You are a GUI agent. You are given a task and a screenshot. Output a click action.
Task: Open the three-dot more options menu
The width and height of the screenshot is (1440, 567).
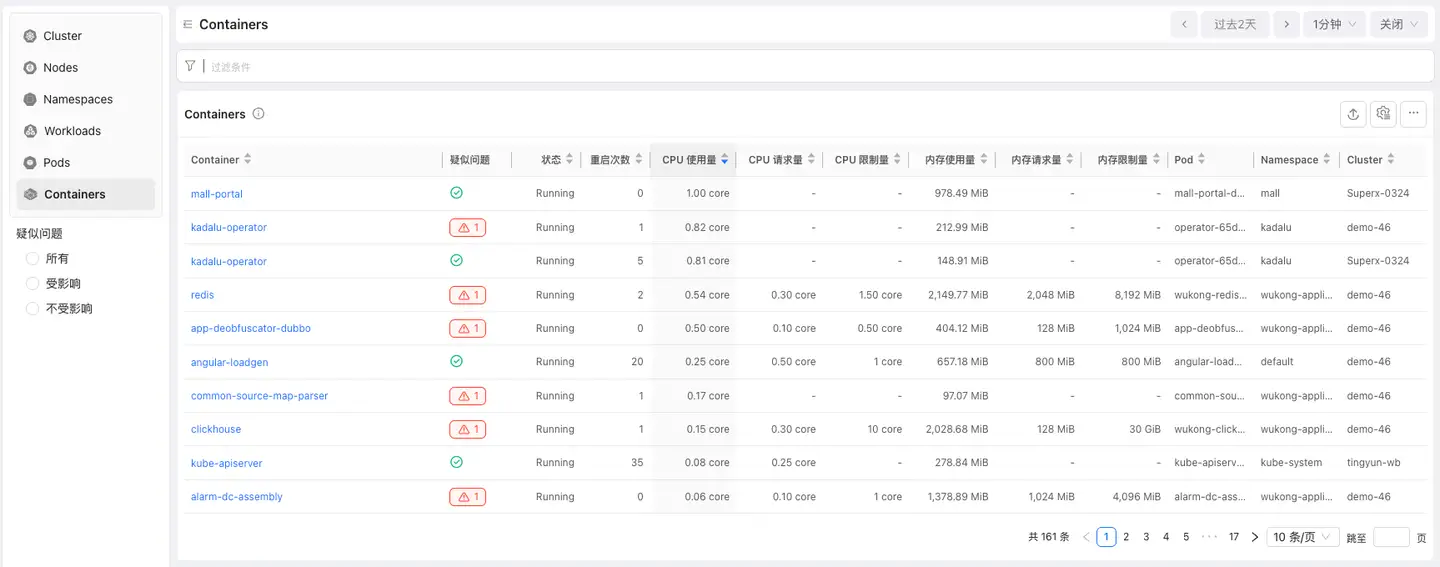coord(1413,114)
